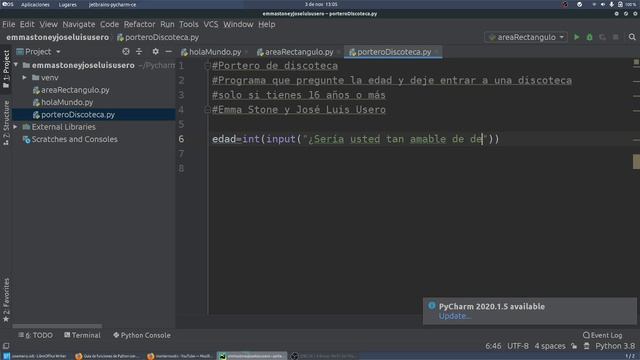
Task: Open the Terminal tool window
Action: pyautogui.click(x=82, y=335)
